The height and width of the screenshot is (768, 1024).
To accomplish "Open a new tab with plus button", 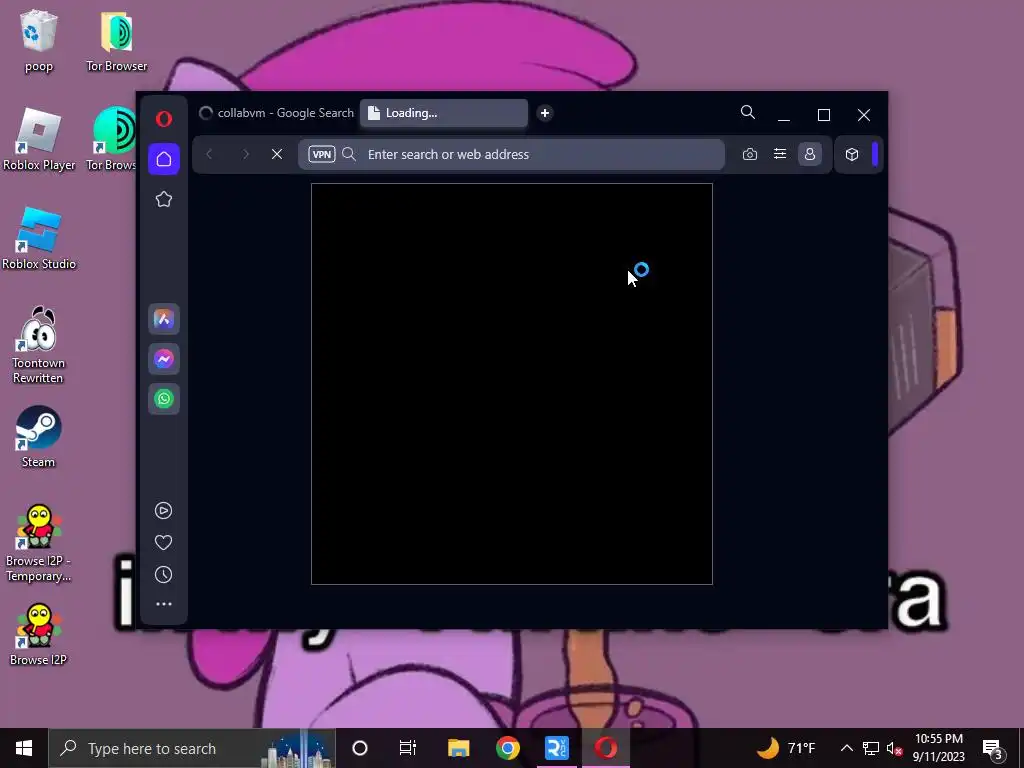I will pyautogui.click(x=545, y=113).
